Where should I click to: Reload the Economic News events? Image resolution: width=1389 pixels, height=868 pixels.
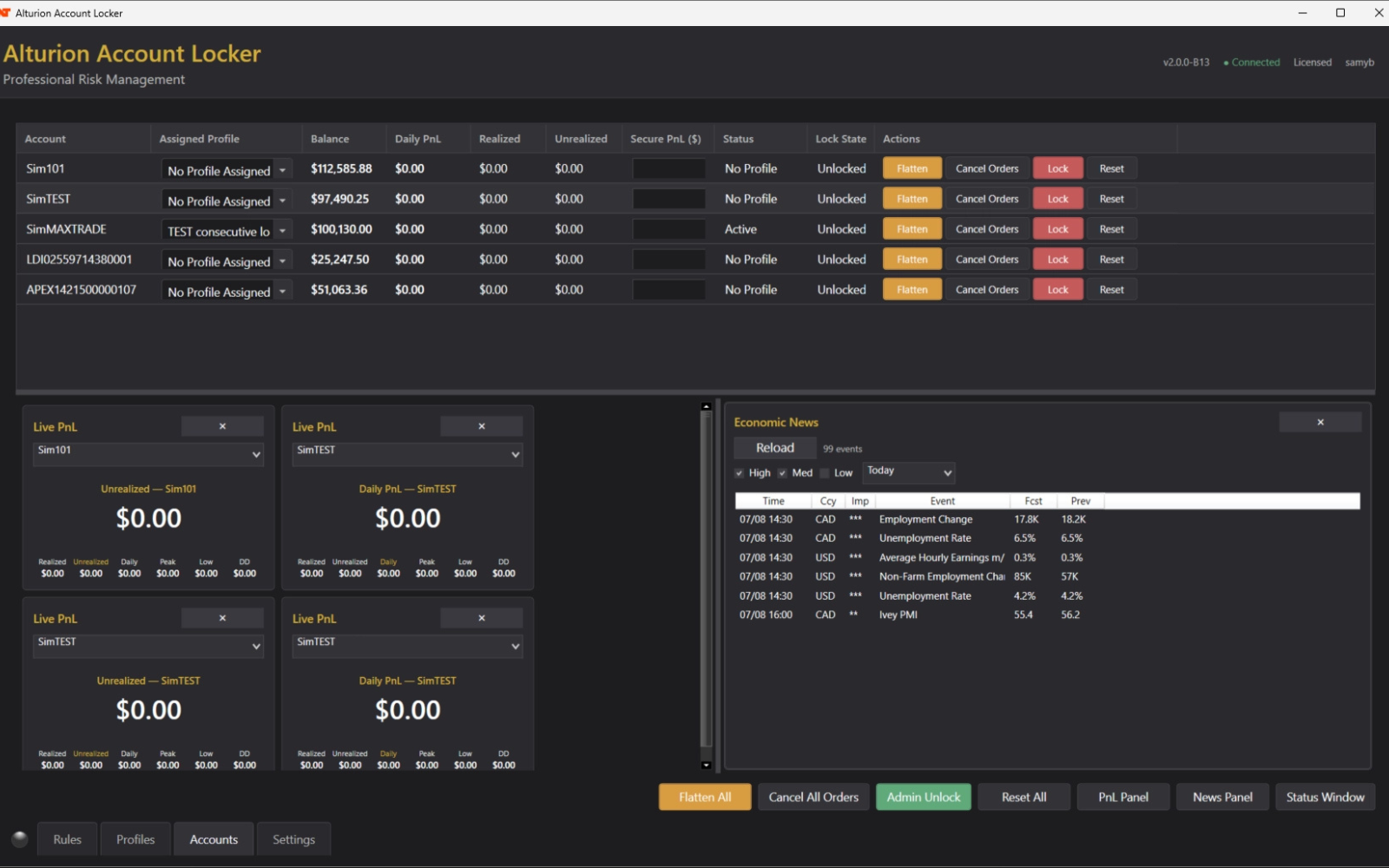click(774, 448)
